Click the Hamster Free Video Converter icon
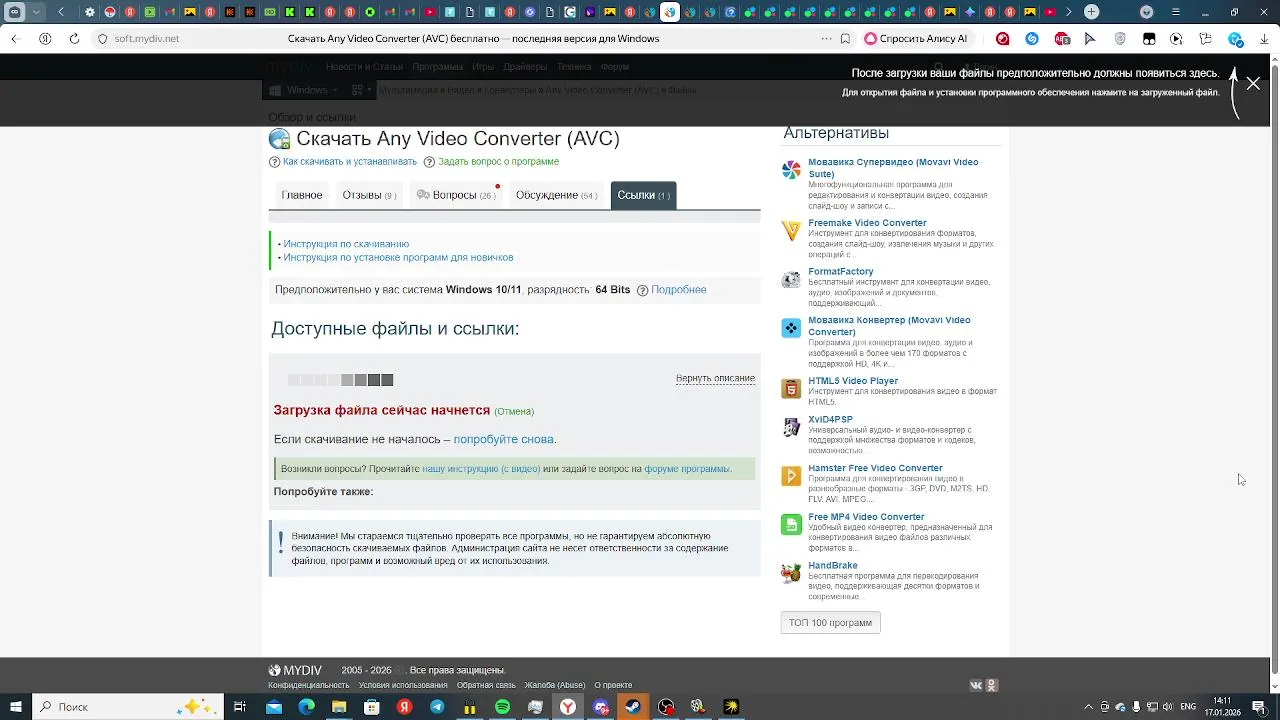 click(x=791, y=476)
